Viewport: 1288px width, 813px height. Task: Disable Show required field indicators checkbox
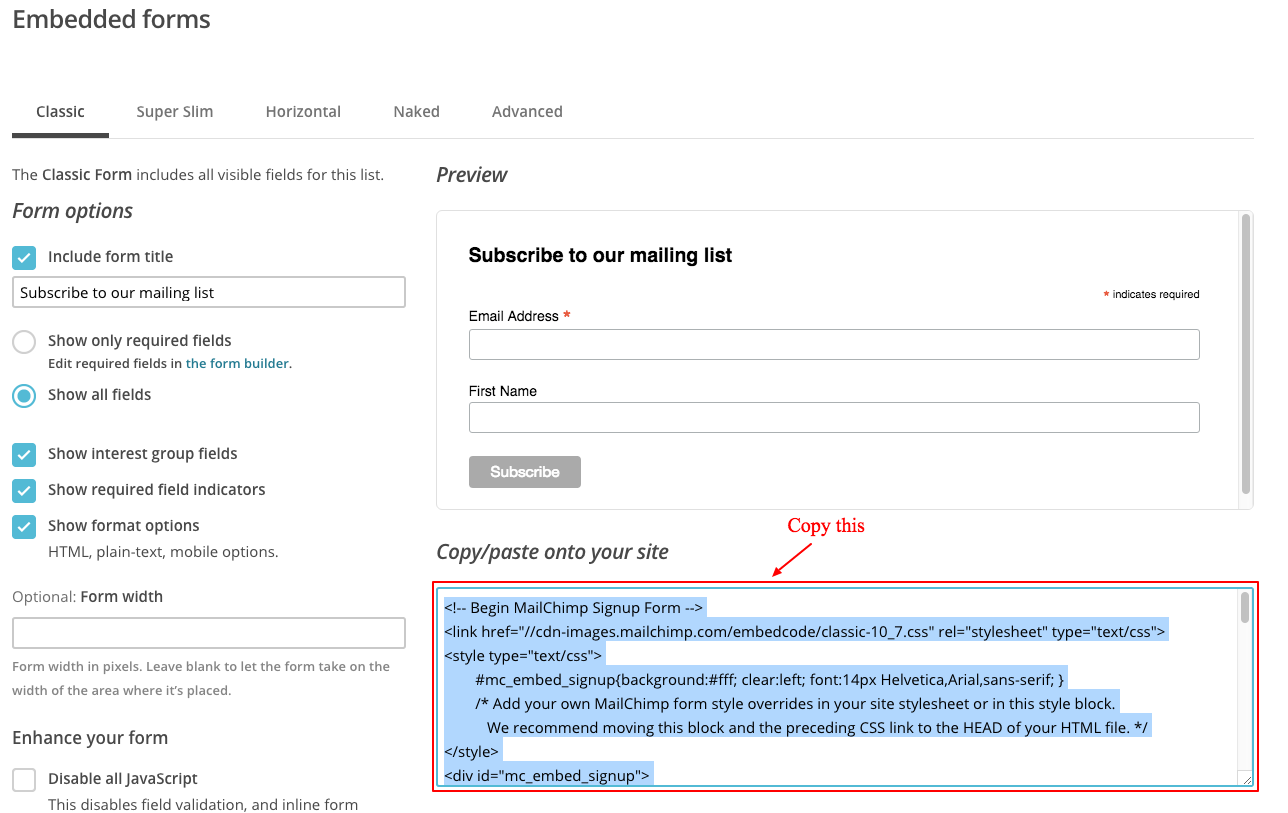(25, 491)
